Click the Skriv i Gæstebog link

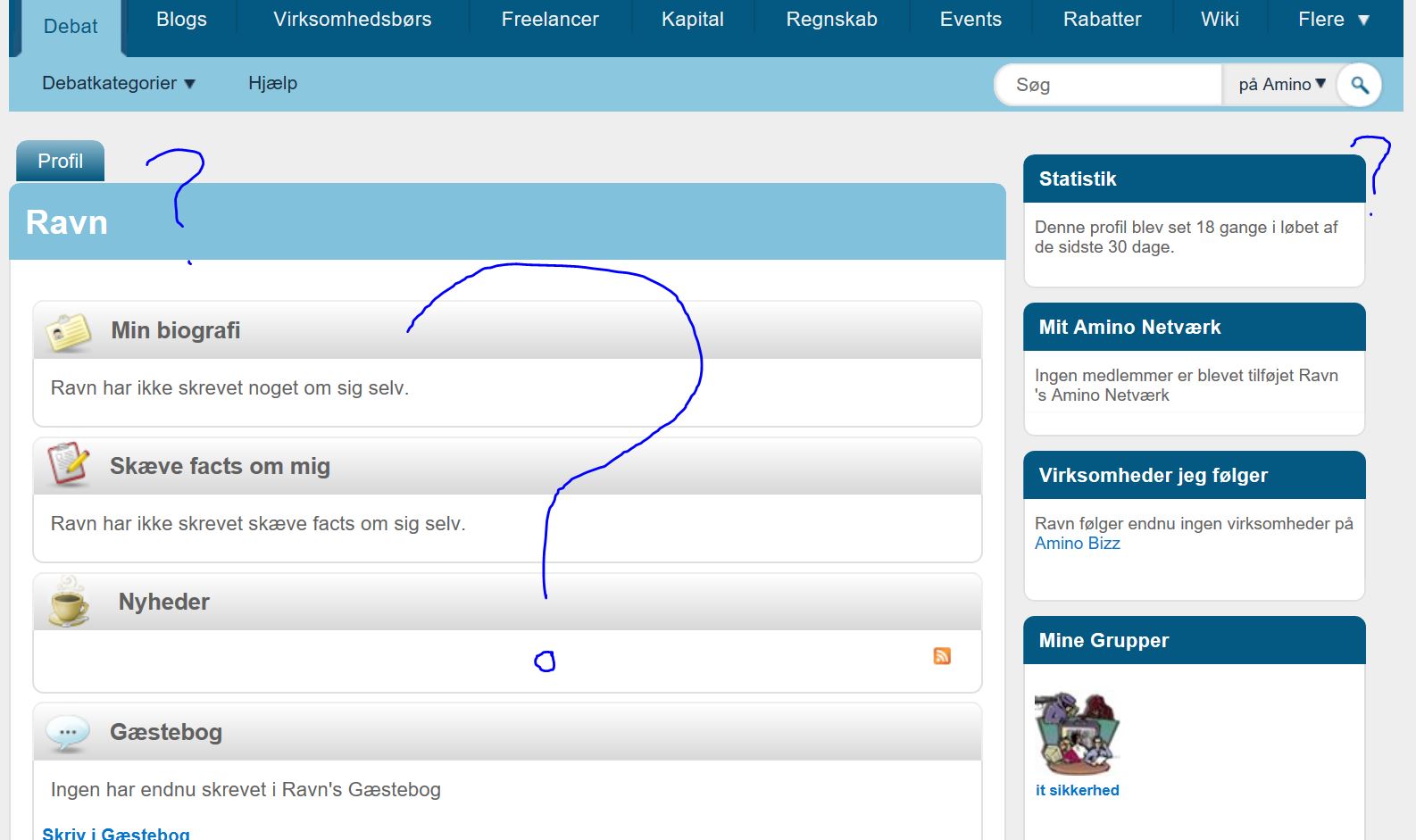(x=116, y=834)
